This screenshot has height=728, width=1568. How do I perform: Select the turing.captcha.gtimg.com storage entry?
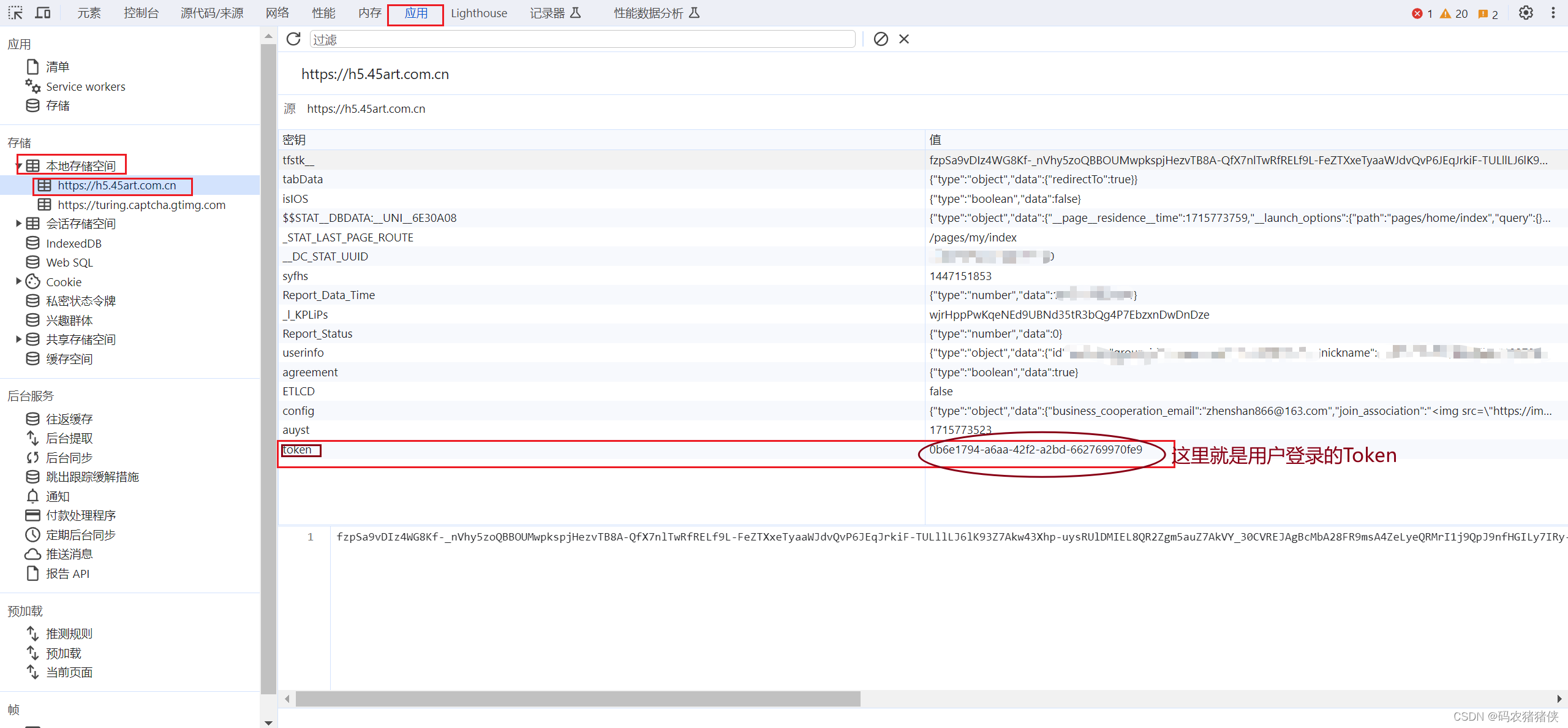tap(141, 205)
